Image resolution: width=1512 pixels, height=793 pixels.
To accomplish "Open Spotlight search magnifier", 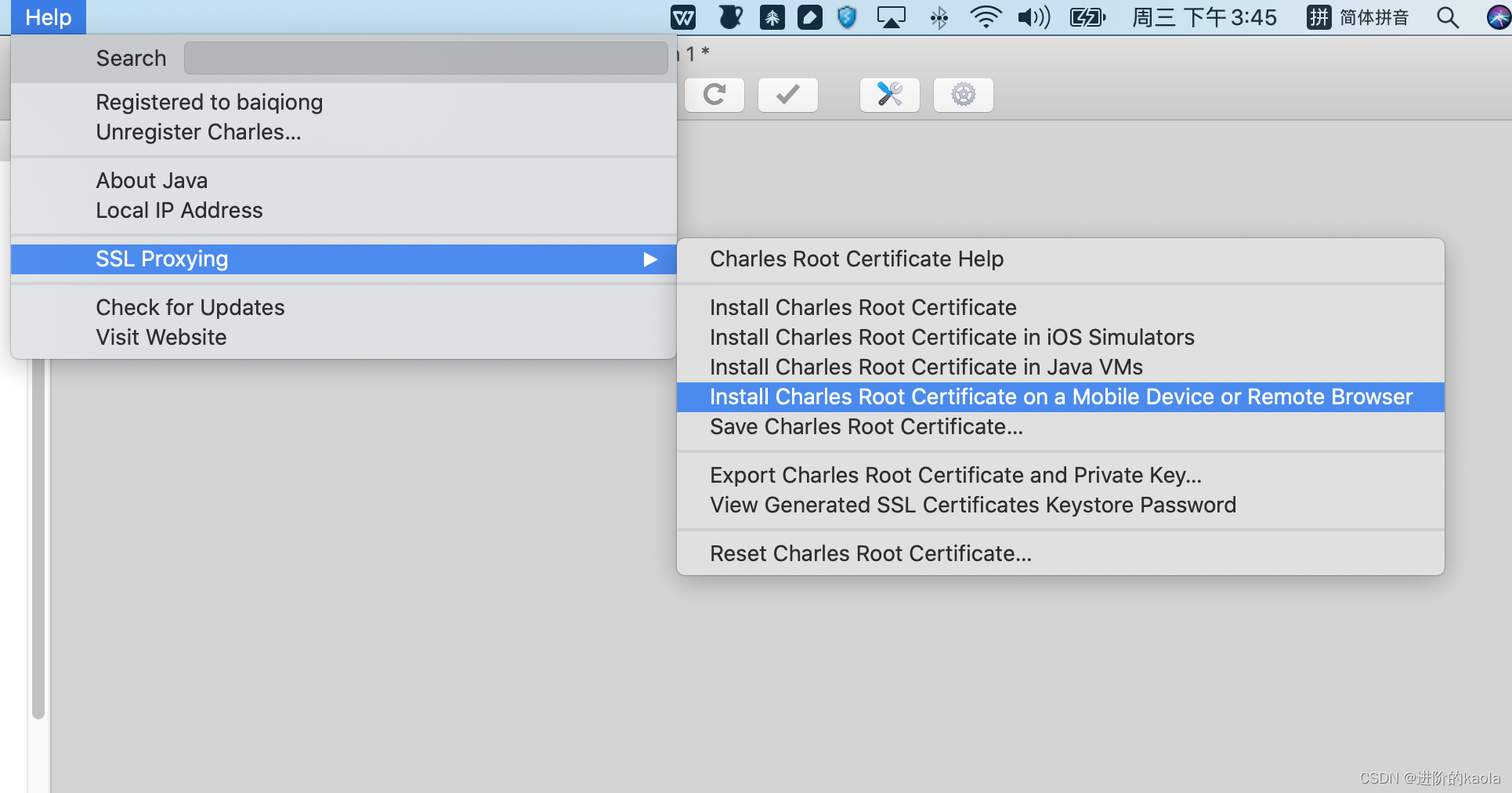I will coord(1448,17).
